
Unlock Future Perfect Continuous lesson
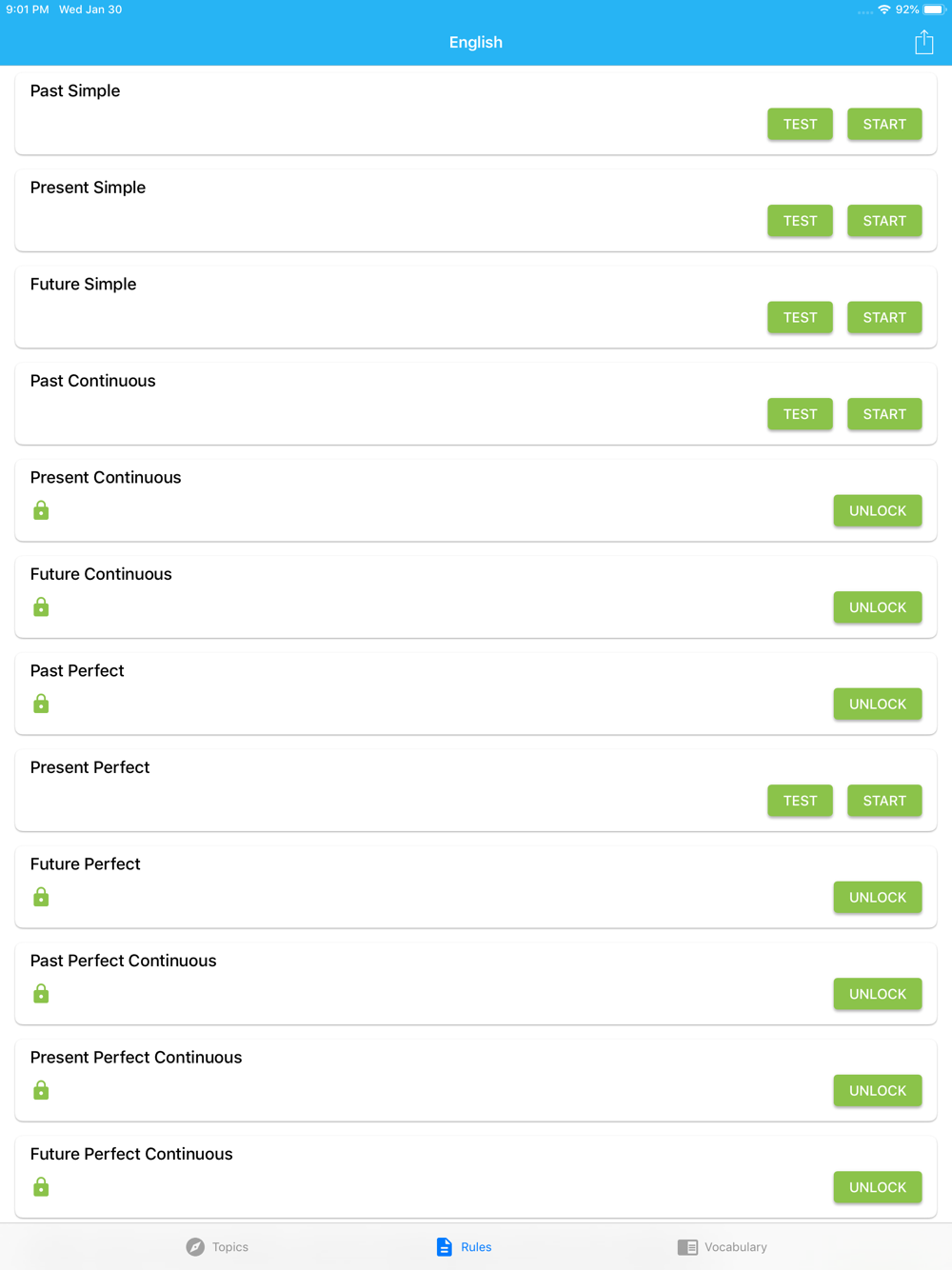coord(877,1187)
